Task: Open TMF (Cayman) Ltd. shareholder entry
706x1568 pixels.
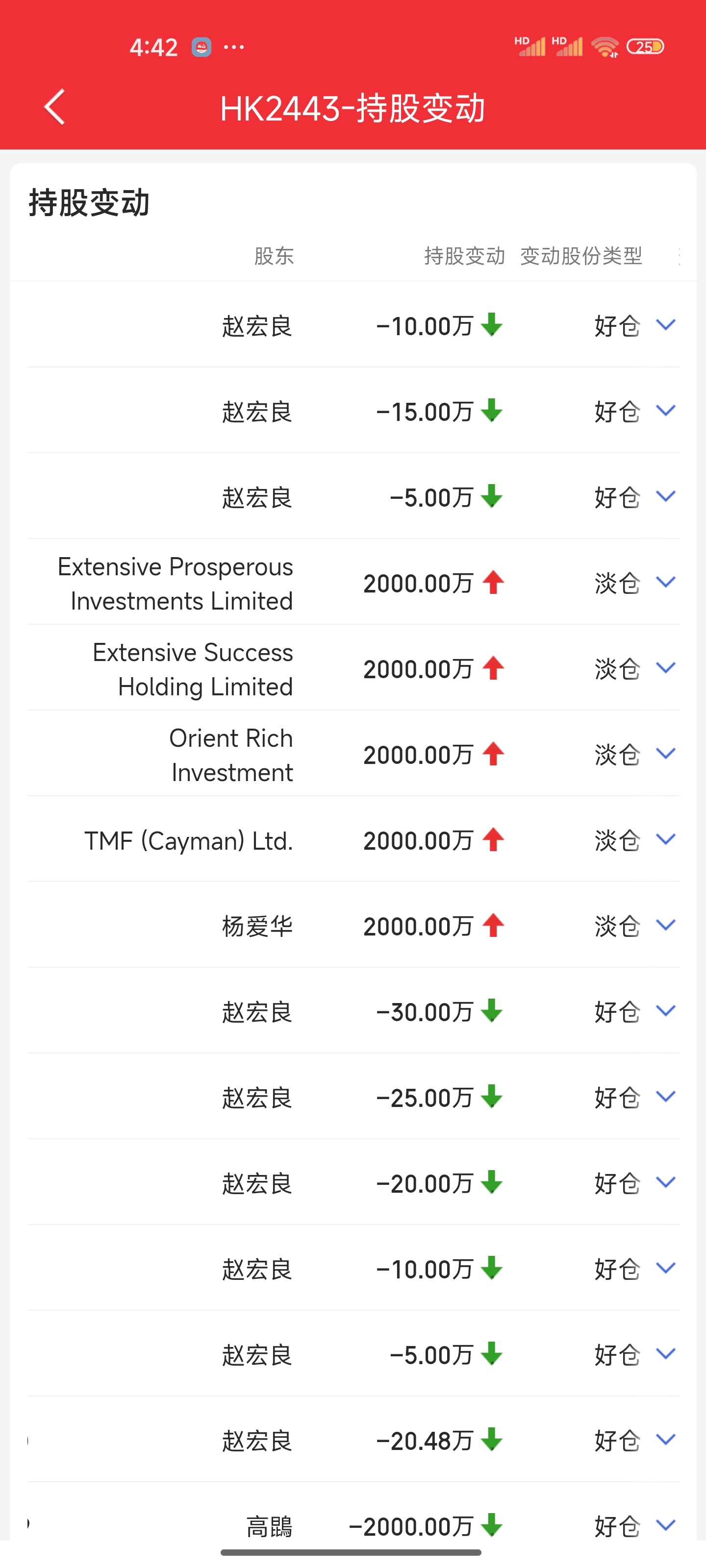Action: (188, 841)
